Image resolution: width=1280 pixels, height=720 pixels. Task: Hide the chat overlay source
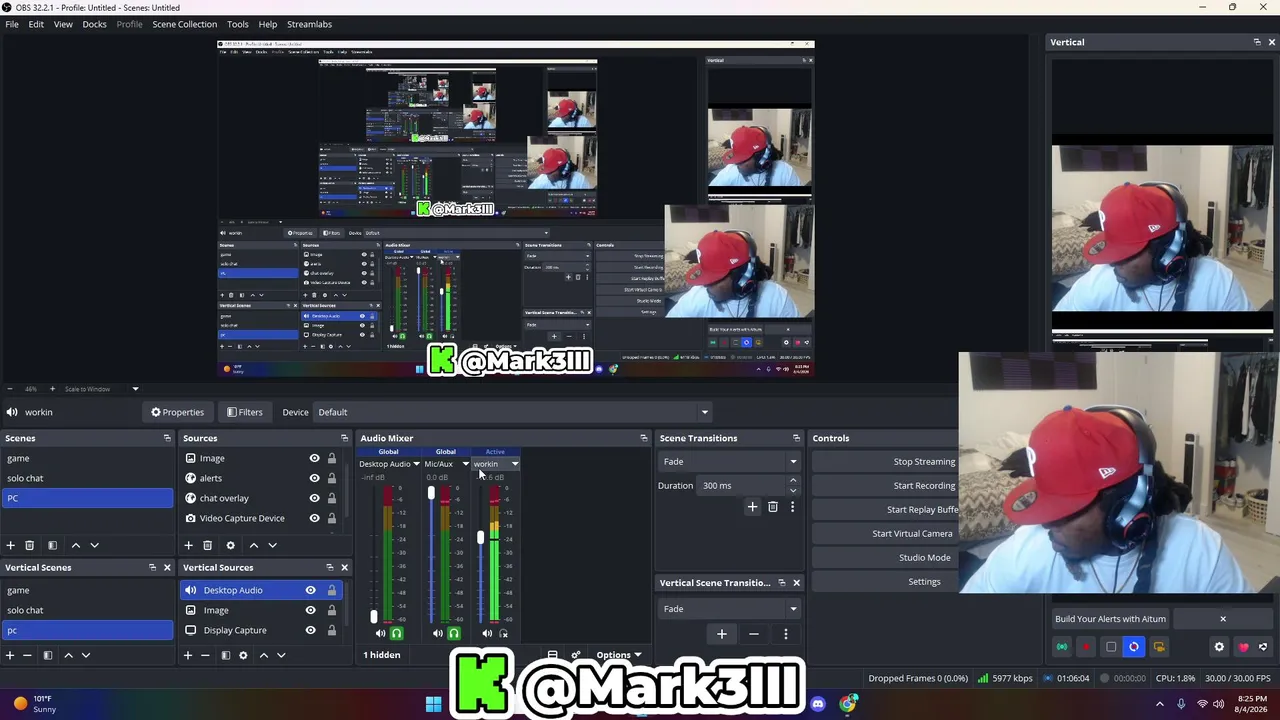tap(314, 498)
